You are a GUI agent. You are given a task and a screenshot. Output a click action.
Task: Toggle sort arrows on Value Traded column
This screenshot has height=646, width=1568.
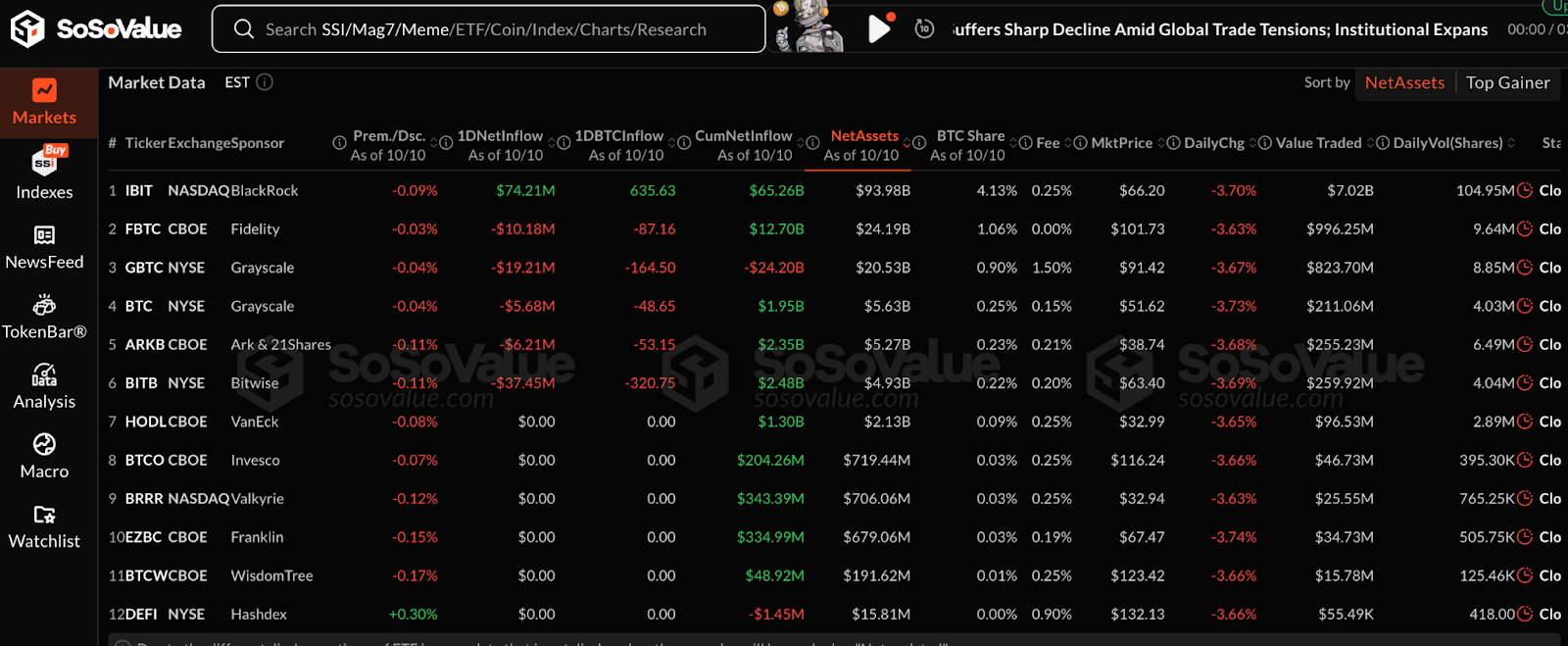point(1371,143)
